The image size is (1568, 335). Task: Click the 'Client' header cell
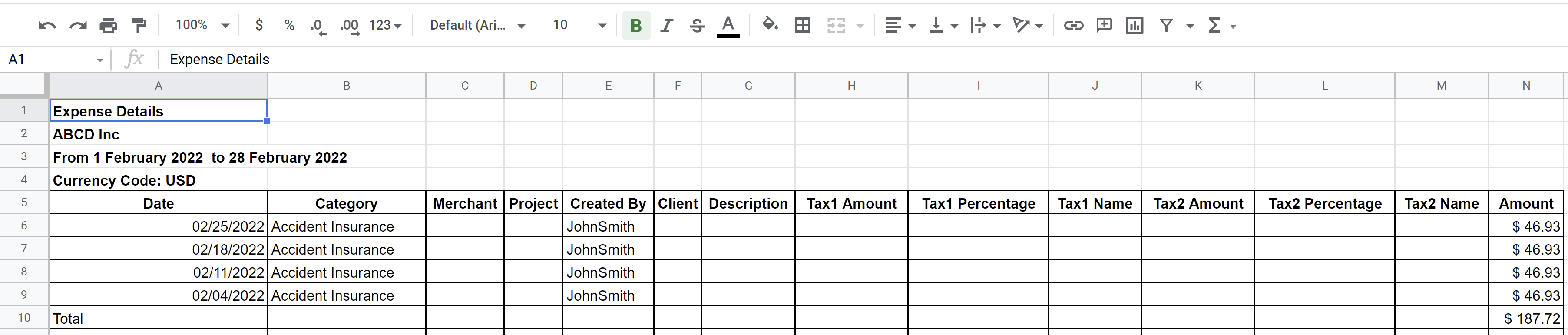click(678, 203)
